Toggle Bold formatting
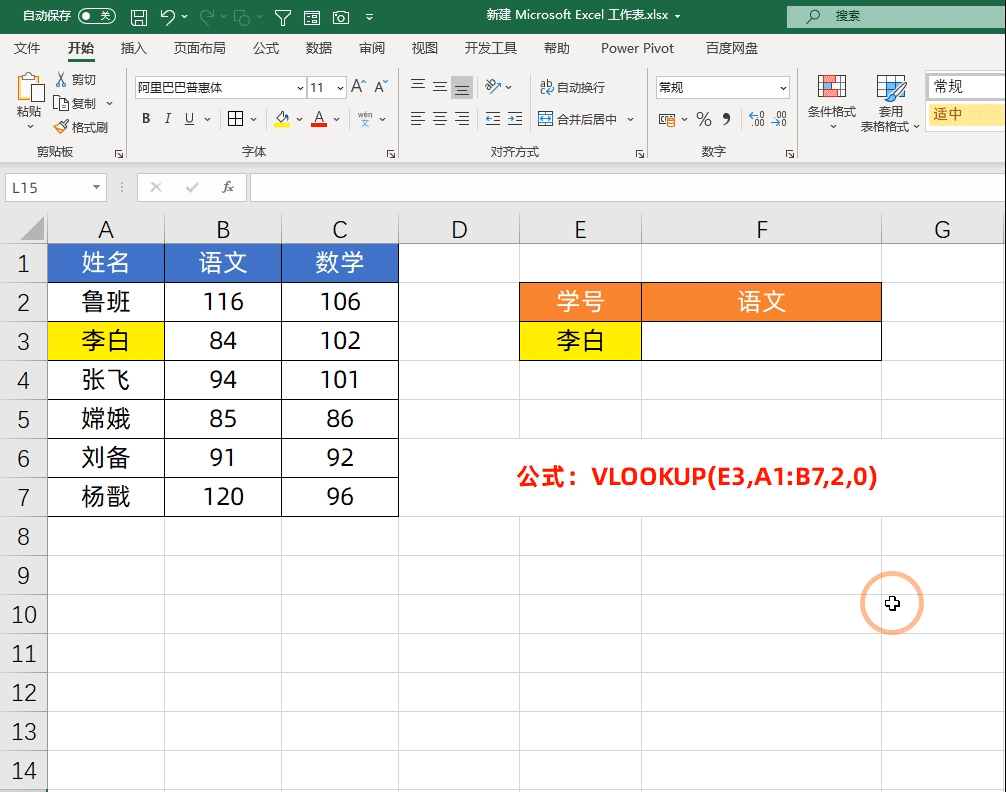 tap(146, 119)
